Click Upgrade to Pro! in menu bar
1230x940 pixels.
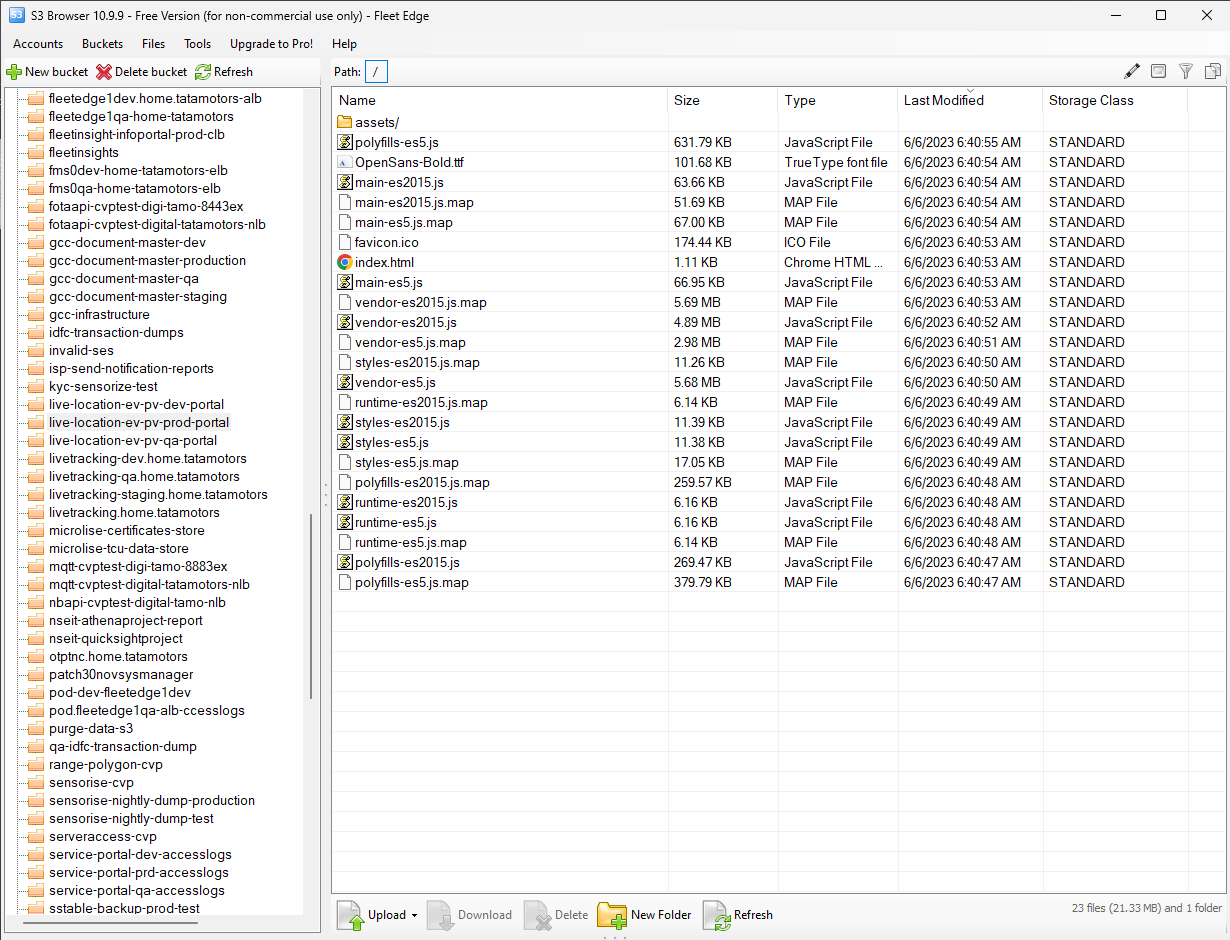(x=271, y=44)
